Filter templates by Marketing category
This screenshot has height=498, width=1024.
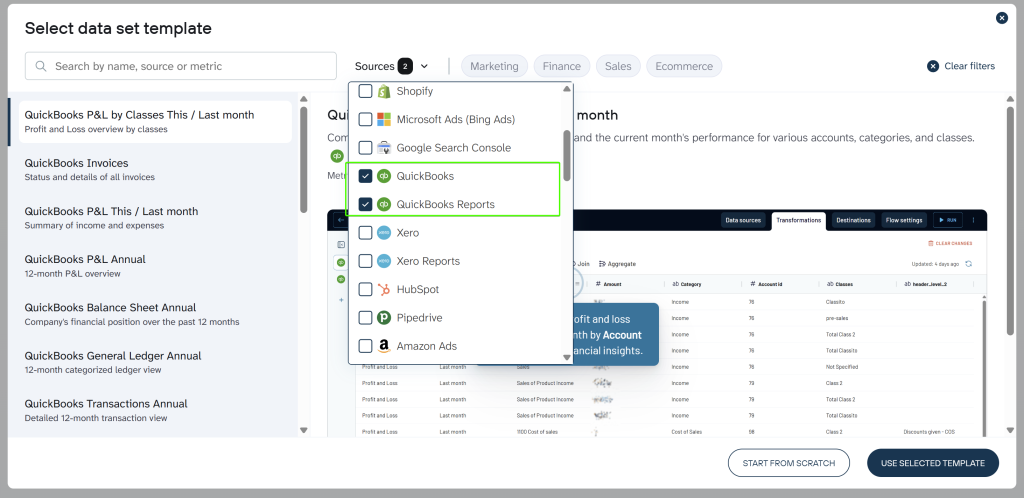(x=494, y=66)
